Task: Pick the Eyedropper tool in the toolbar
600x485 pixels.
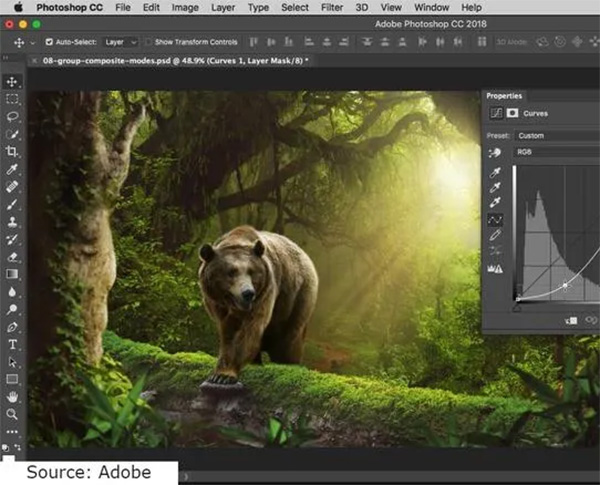Action: click(12, 168)
